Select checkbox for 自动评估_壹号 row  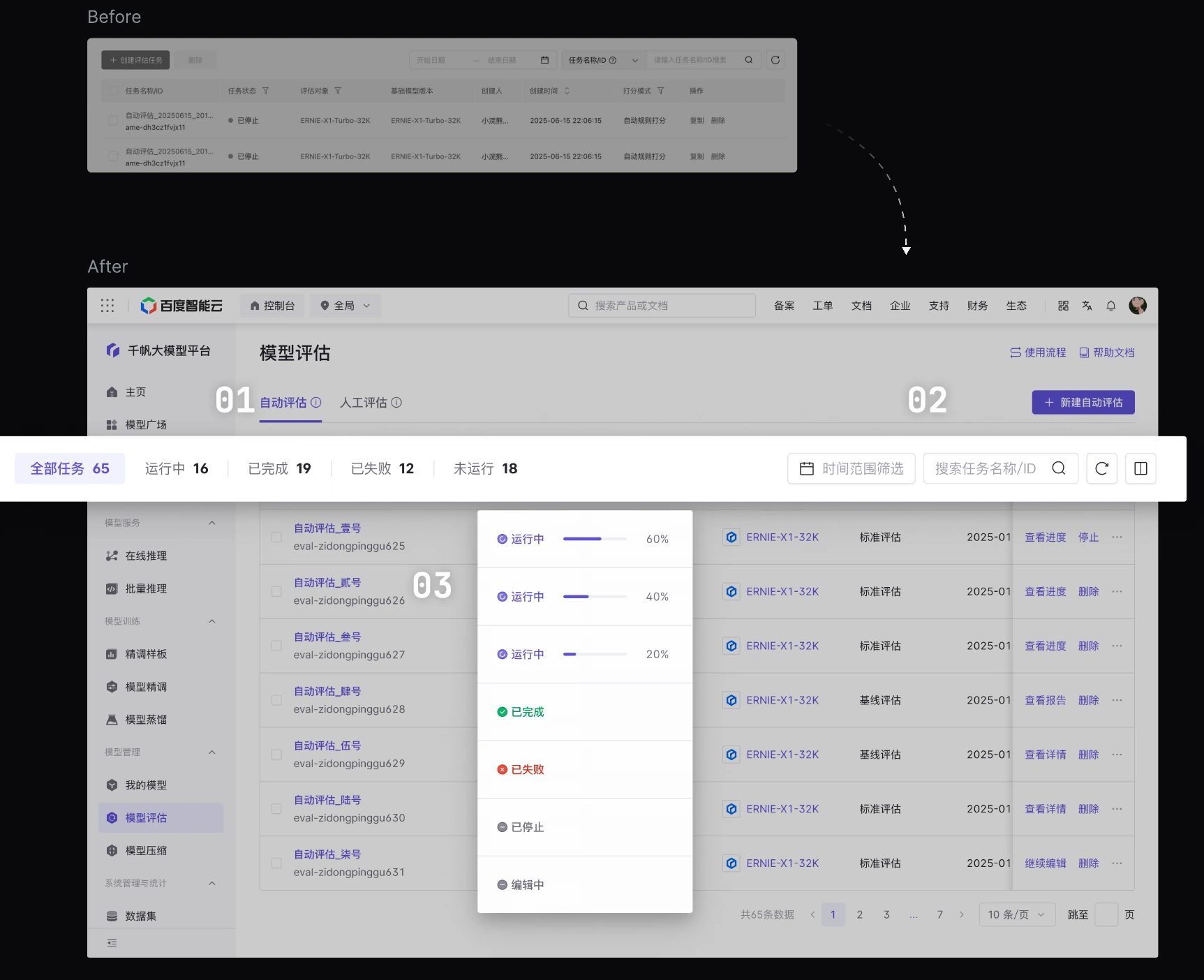(x=276, y=537)
